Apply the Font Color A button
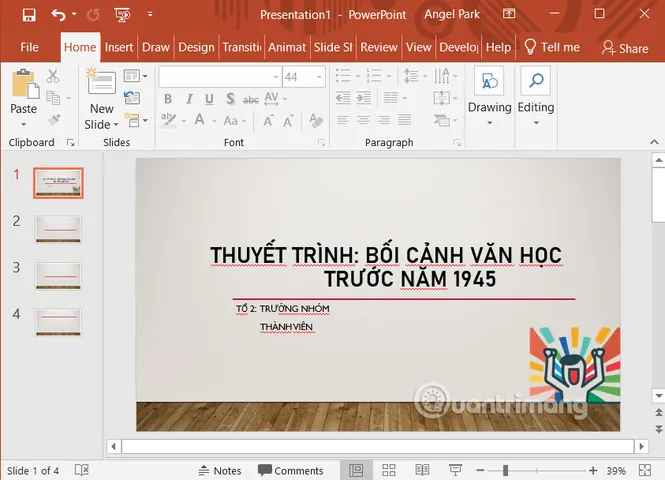This screenshot has width=665, height=480. pos(199,120)
